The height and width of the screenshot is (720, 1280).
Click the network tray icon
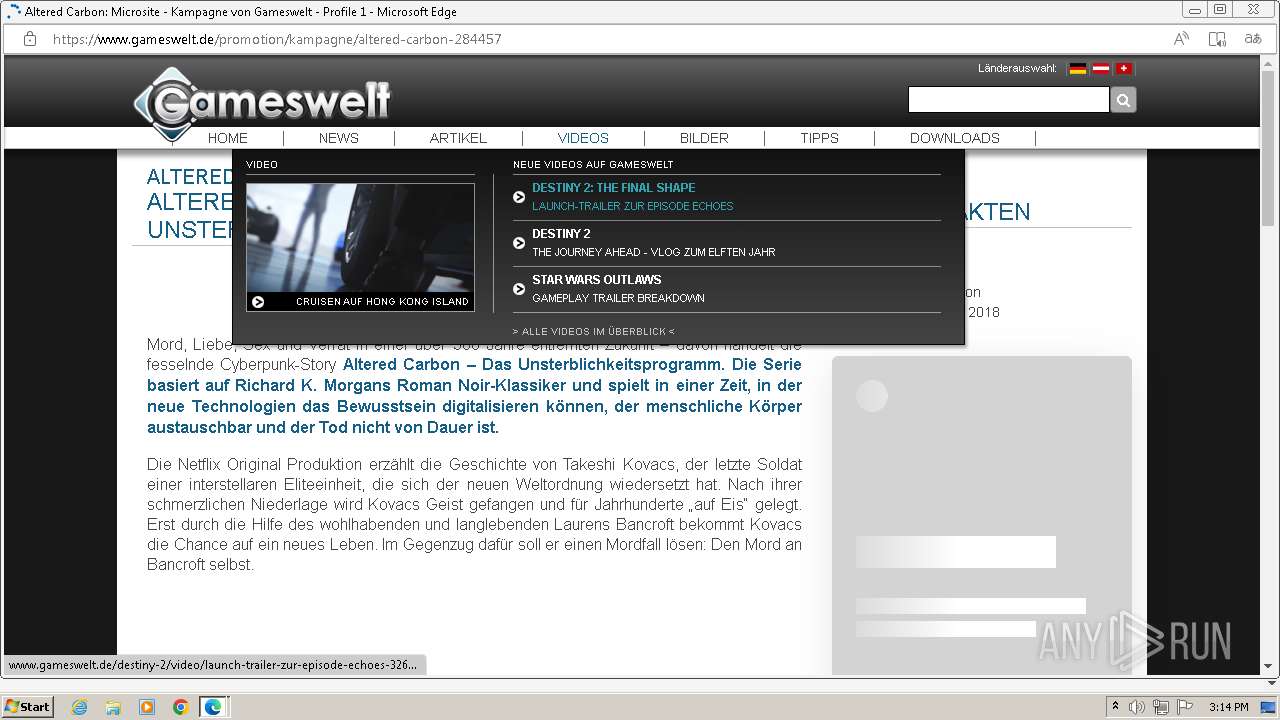(1160, 707)
